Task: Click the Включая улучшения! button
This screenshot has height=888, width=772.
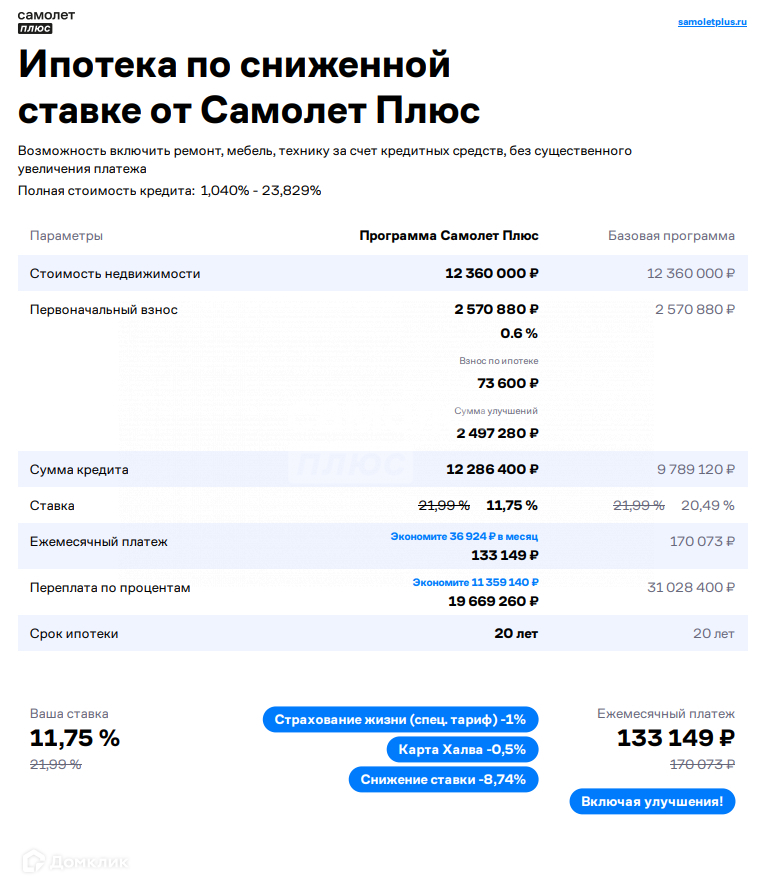Action: tap(652, 801)
